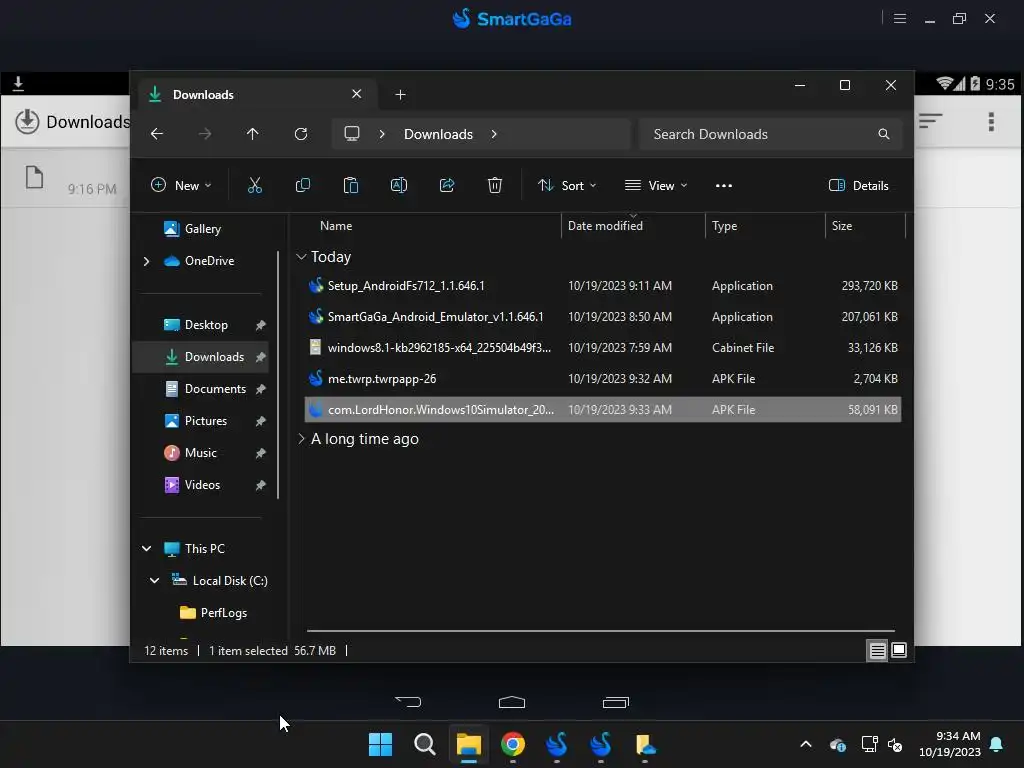Select PerfLogs folder in tree
This screenshot has height=768, width=1024.
(214, 613)
